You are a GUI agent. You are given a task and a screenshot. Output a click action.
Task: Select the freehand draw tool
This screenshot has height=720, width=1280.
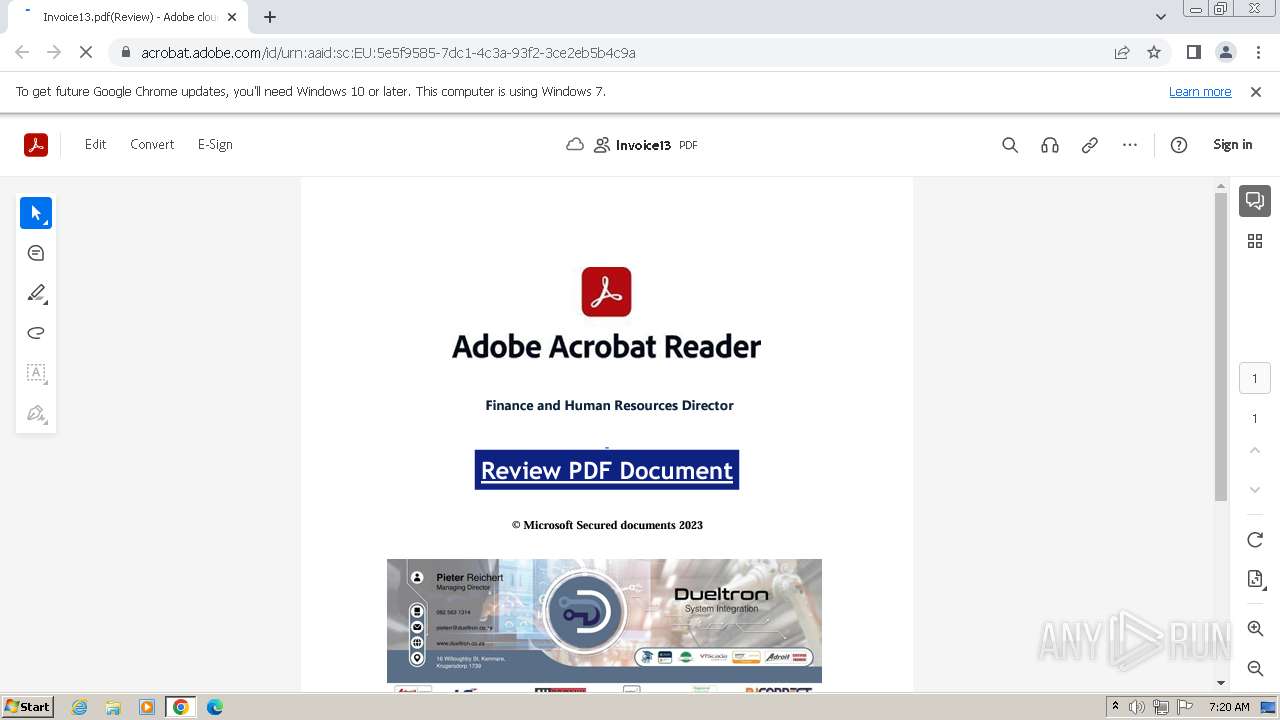tap(36, 333)
